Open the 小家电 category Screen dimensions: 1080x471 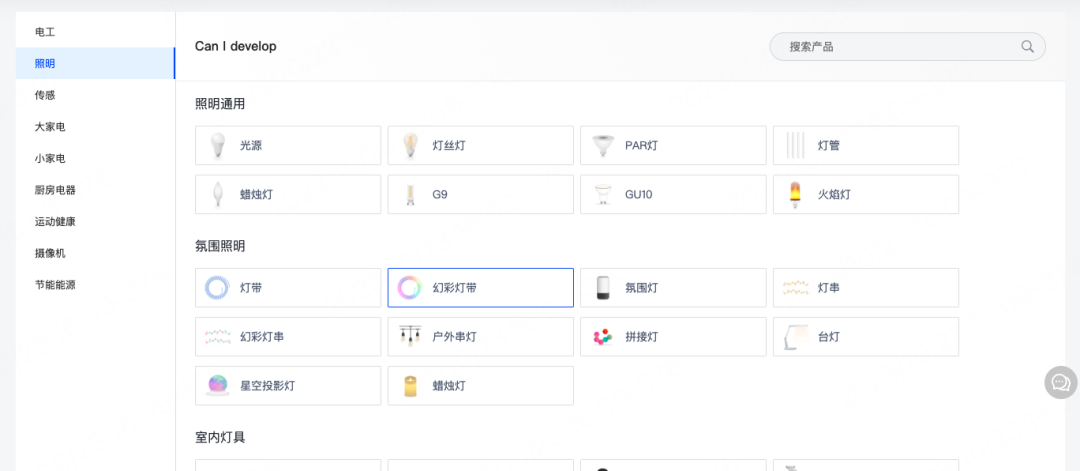[x=96, y=158]
